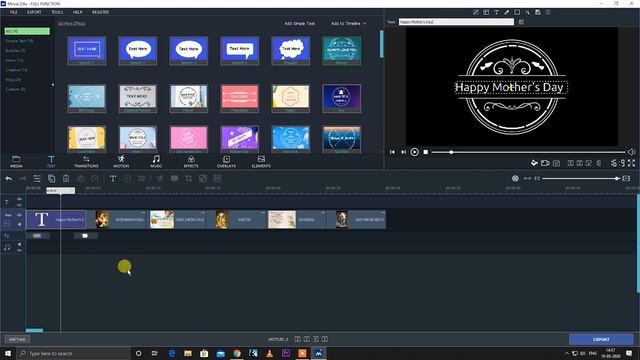The image size is (640, 360).
Task: Select the Happy Mother's Day title clip
Action: 56,220
